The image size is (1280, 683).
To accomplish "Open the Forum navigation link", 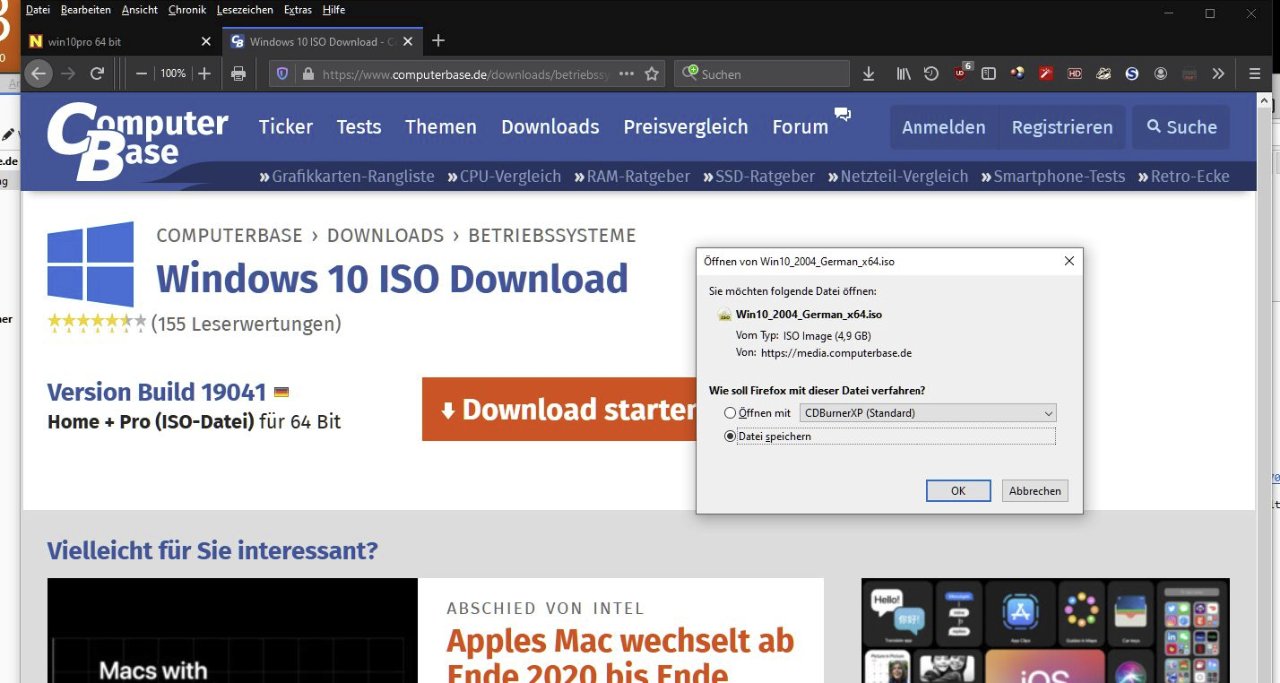I will 800,127.
